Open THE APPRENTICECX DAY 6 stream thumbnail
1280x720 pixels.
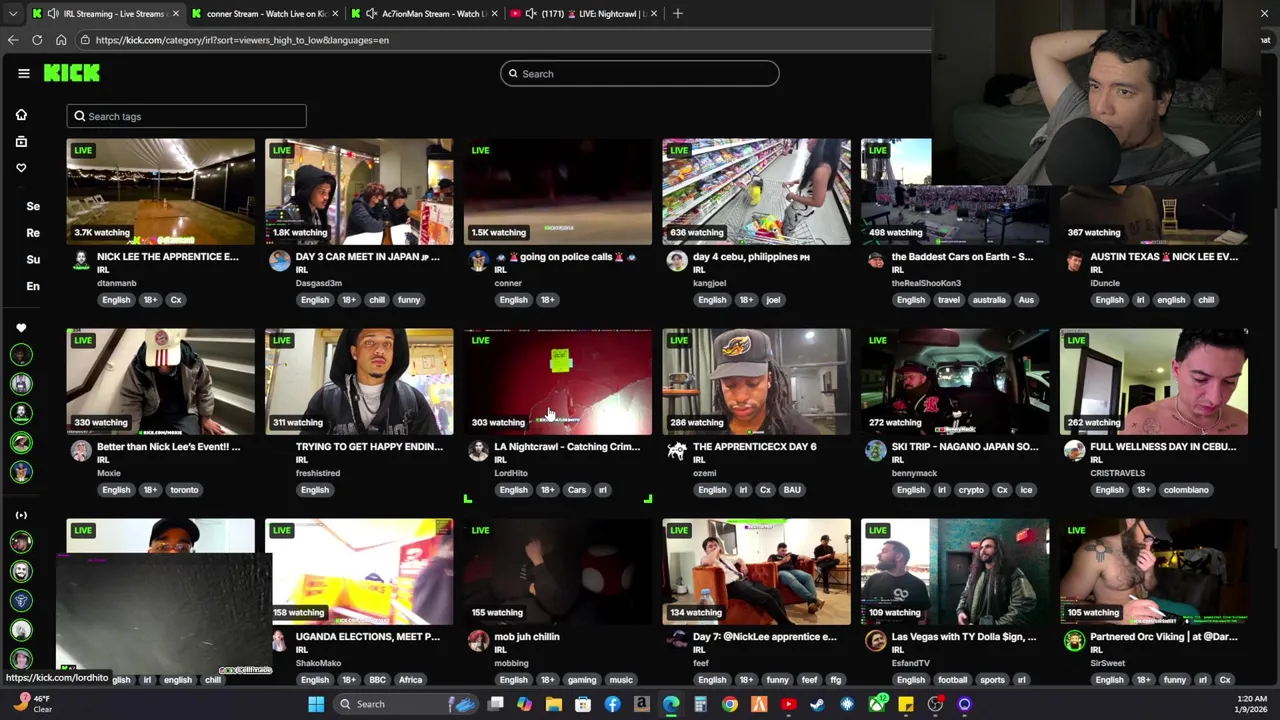pos(756,382)
